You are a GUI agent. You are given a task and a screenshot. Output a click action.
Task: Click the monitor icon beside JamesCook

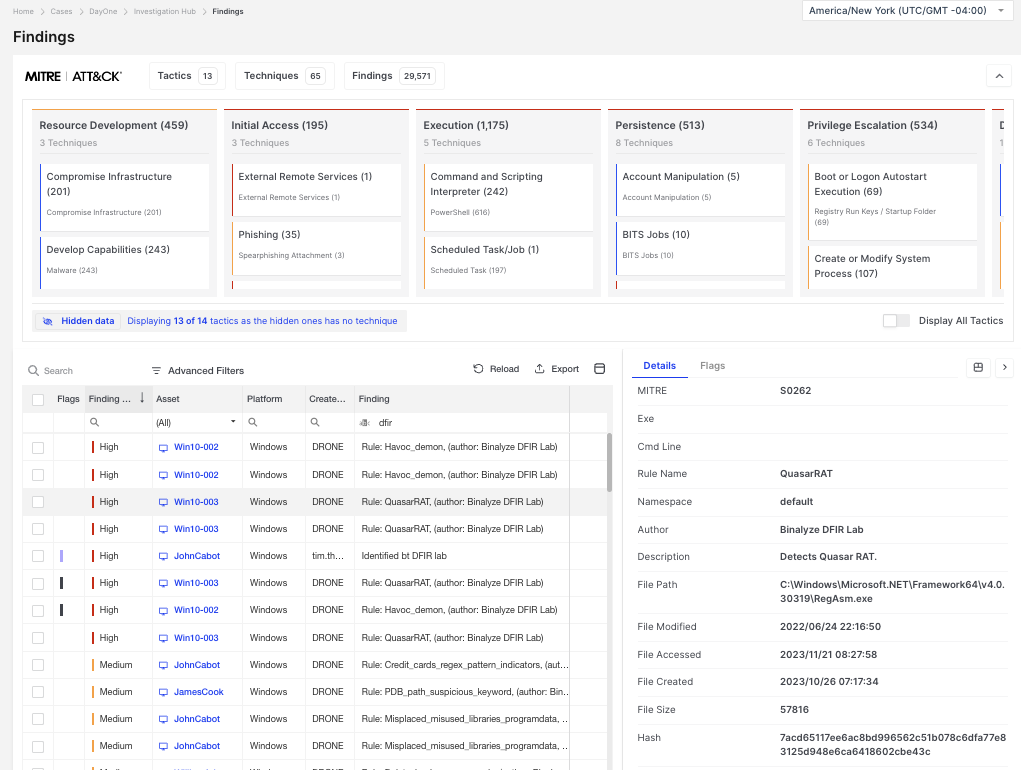164,692
